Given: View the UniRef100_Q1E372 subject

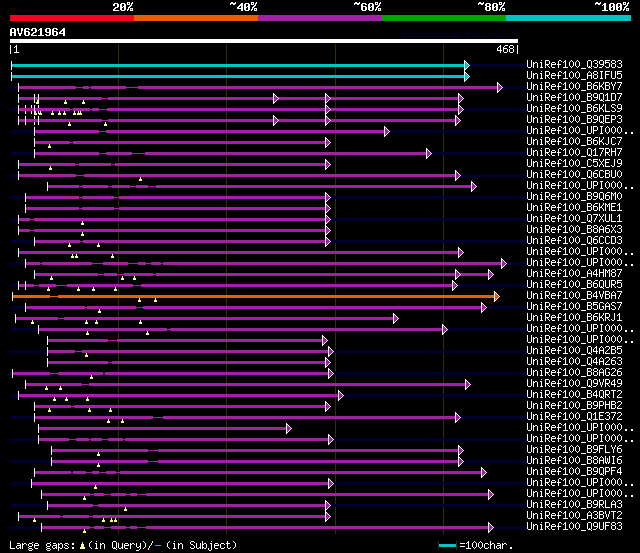Looking at the screenshot, I should (x=574, y=416).
